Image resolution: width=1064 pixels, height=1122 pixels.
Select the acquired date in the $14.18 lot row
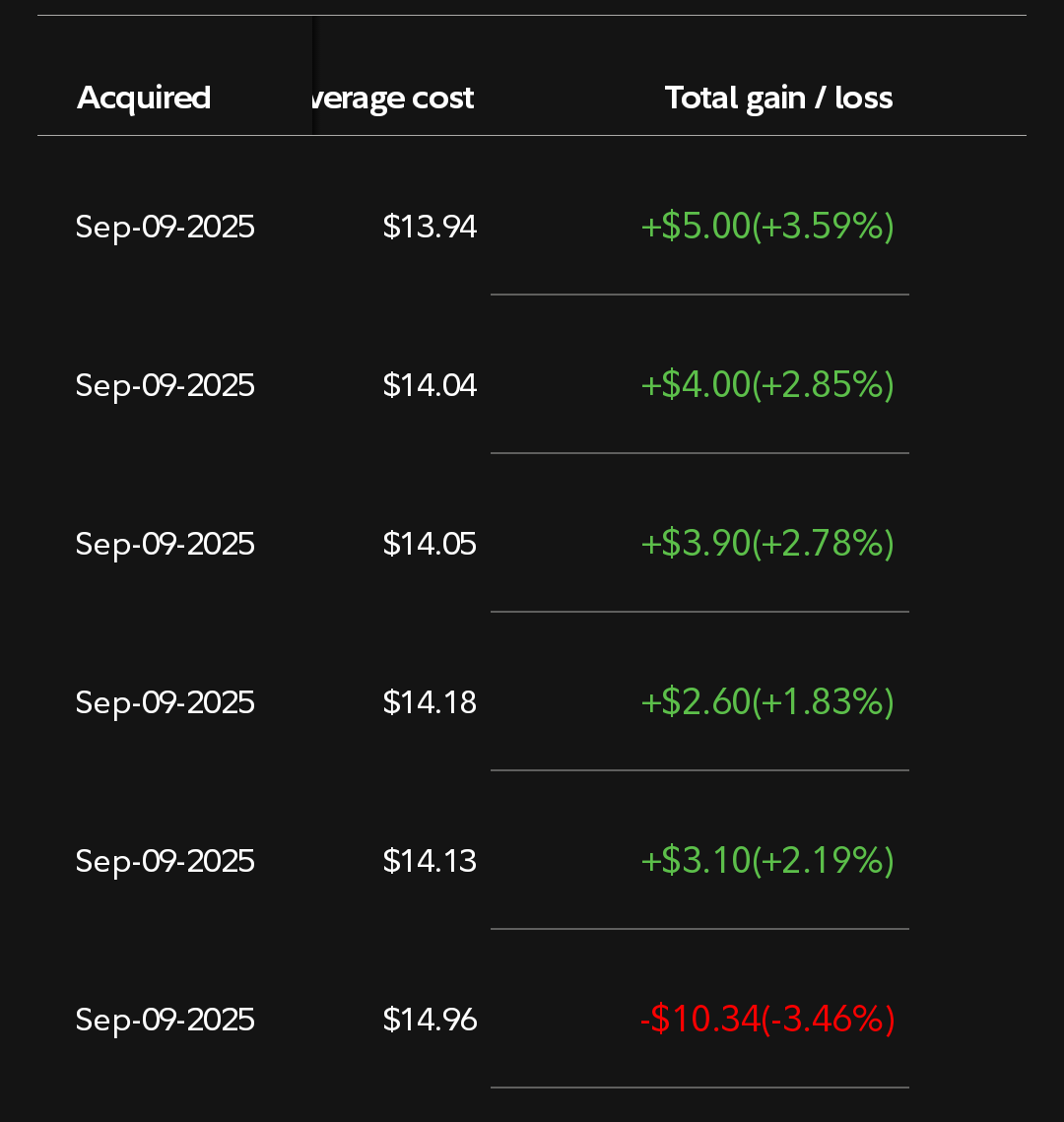click(166, 702)
